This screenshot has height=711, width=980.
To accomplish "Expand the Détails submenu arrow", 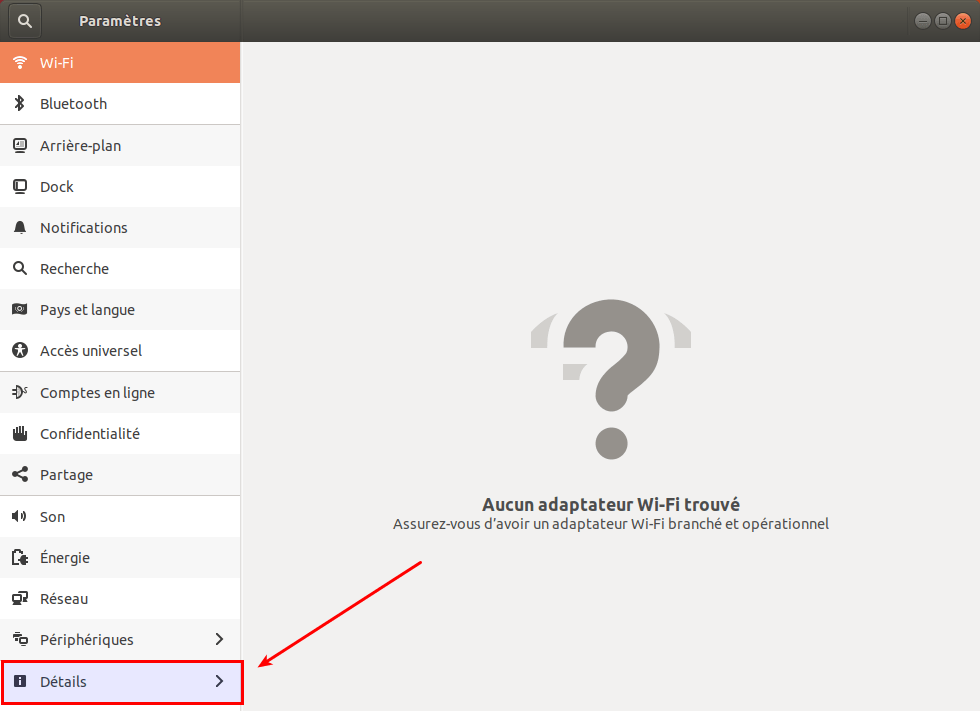I will click(220, 682).
